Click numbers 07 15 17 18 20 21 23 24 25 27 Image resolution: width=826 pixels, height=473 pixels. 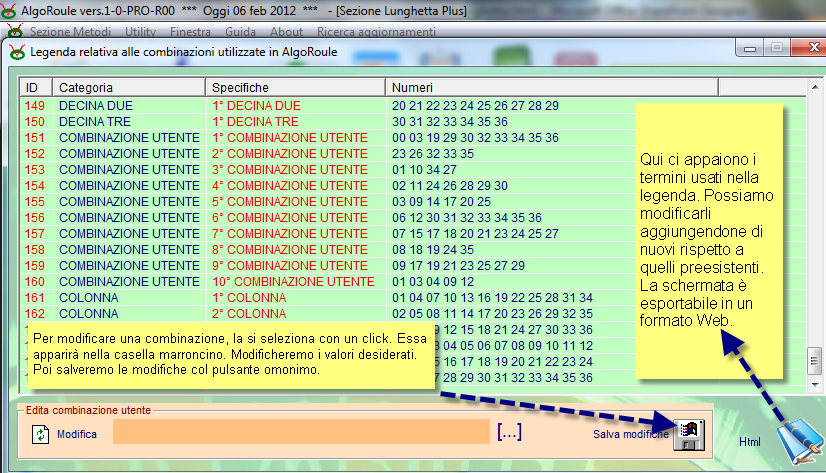point(475,233)
